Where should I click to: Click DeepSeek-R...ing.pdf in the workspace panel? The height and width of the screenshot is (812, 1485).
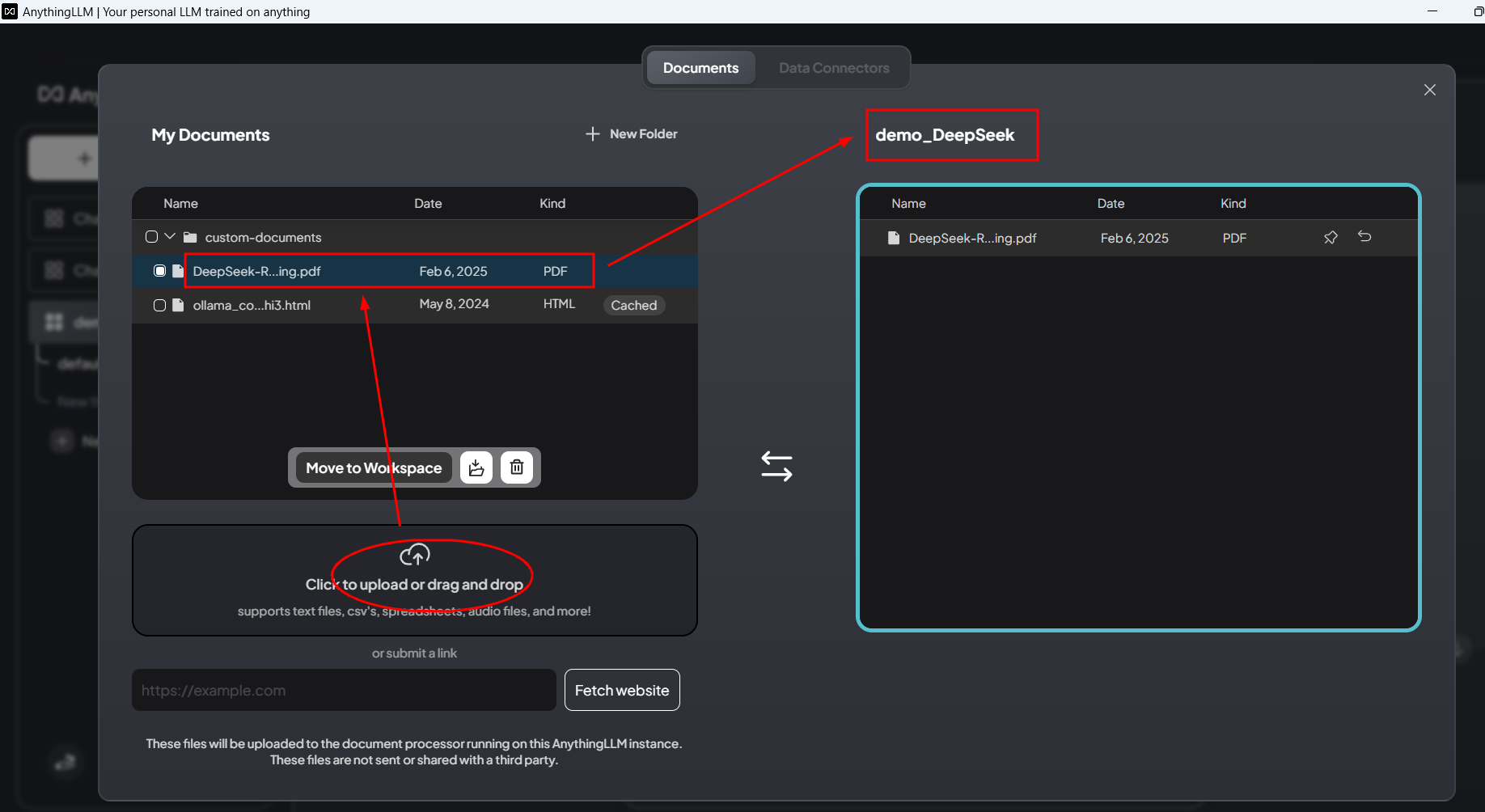(x=972, y=238)
